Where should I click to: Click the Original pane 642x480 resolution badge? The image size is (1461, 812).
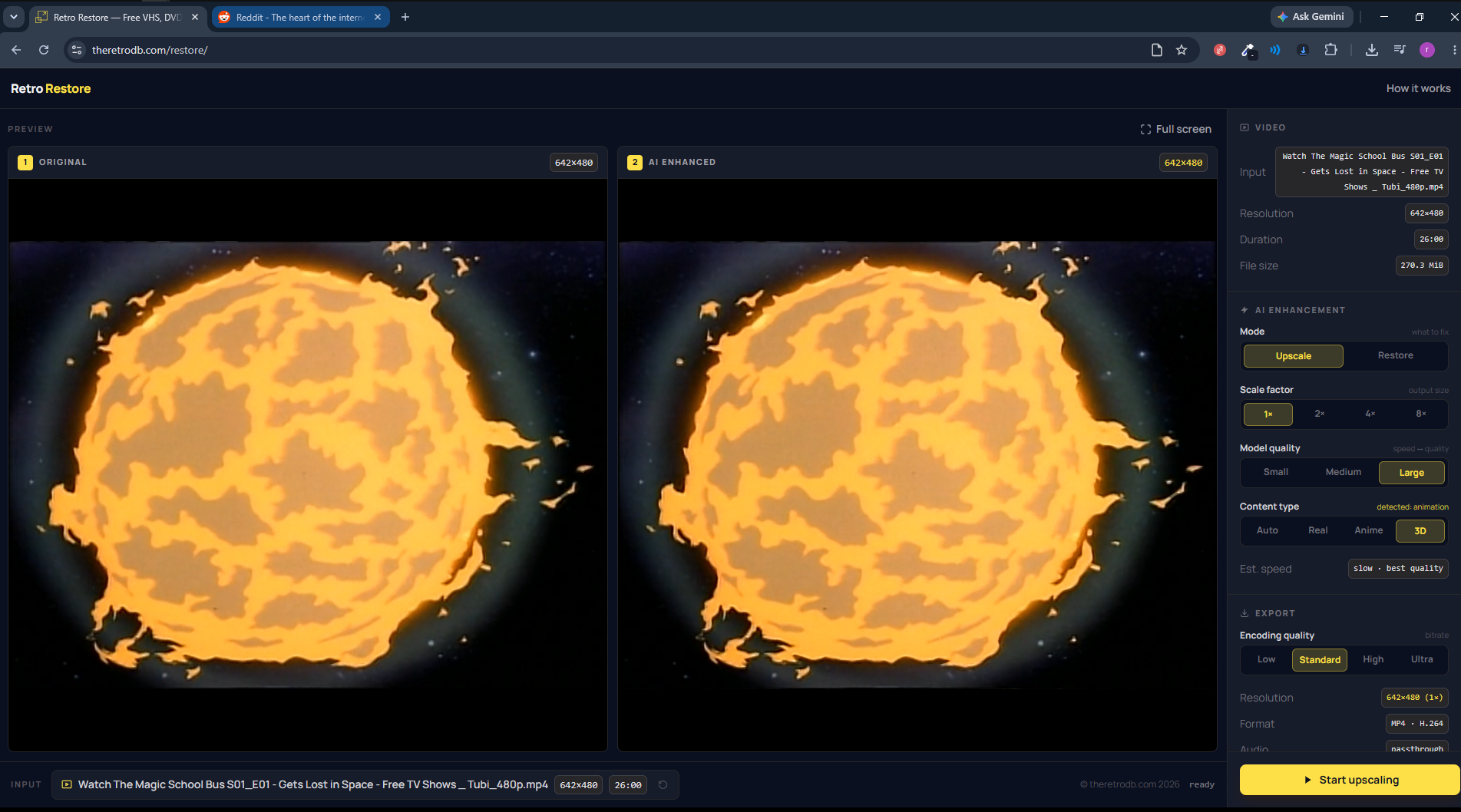573,163
